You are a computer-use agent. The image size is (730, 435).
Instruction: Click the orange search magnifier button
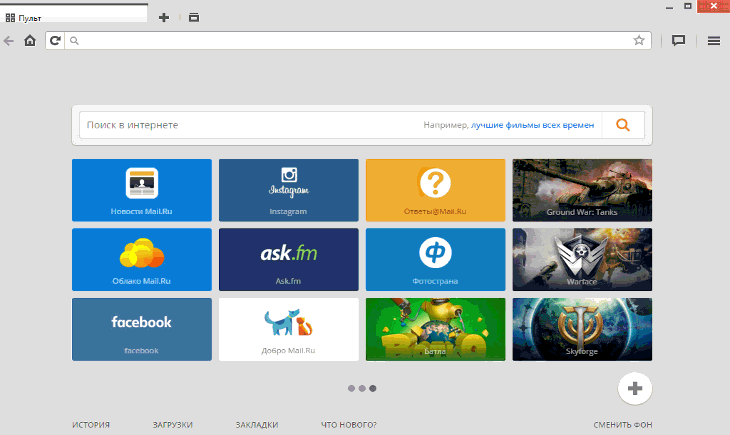[x=623, y=125]
